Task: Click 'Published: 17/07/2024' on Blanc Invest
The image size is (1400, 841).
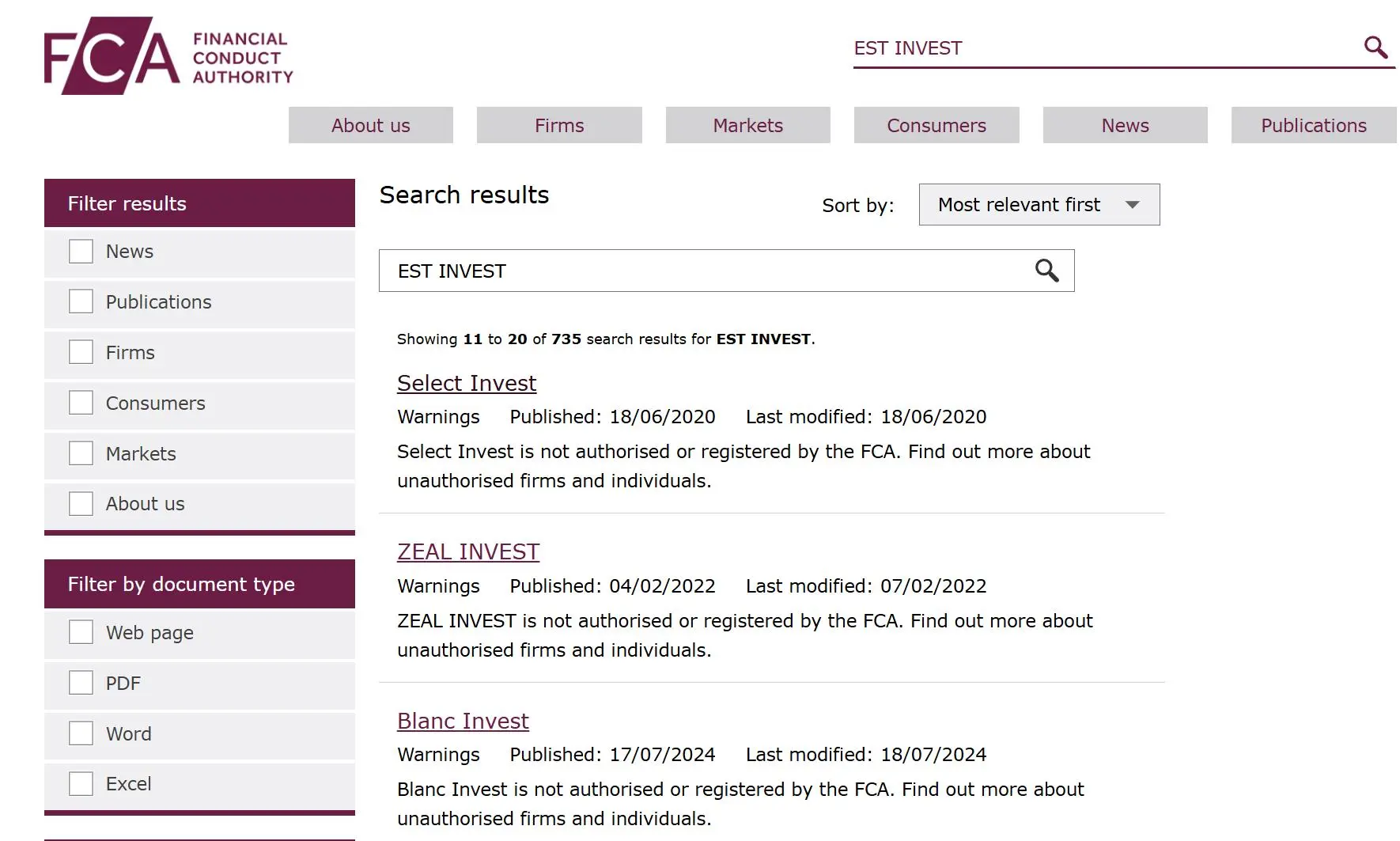Action: (x=612, y=755)
